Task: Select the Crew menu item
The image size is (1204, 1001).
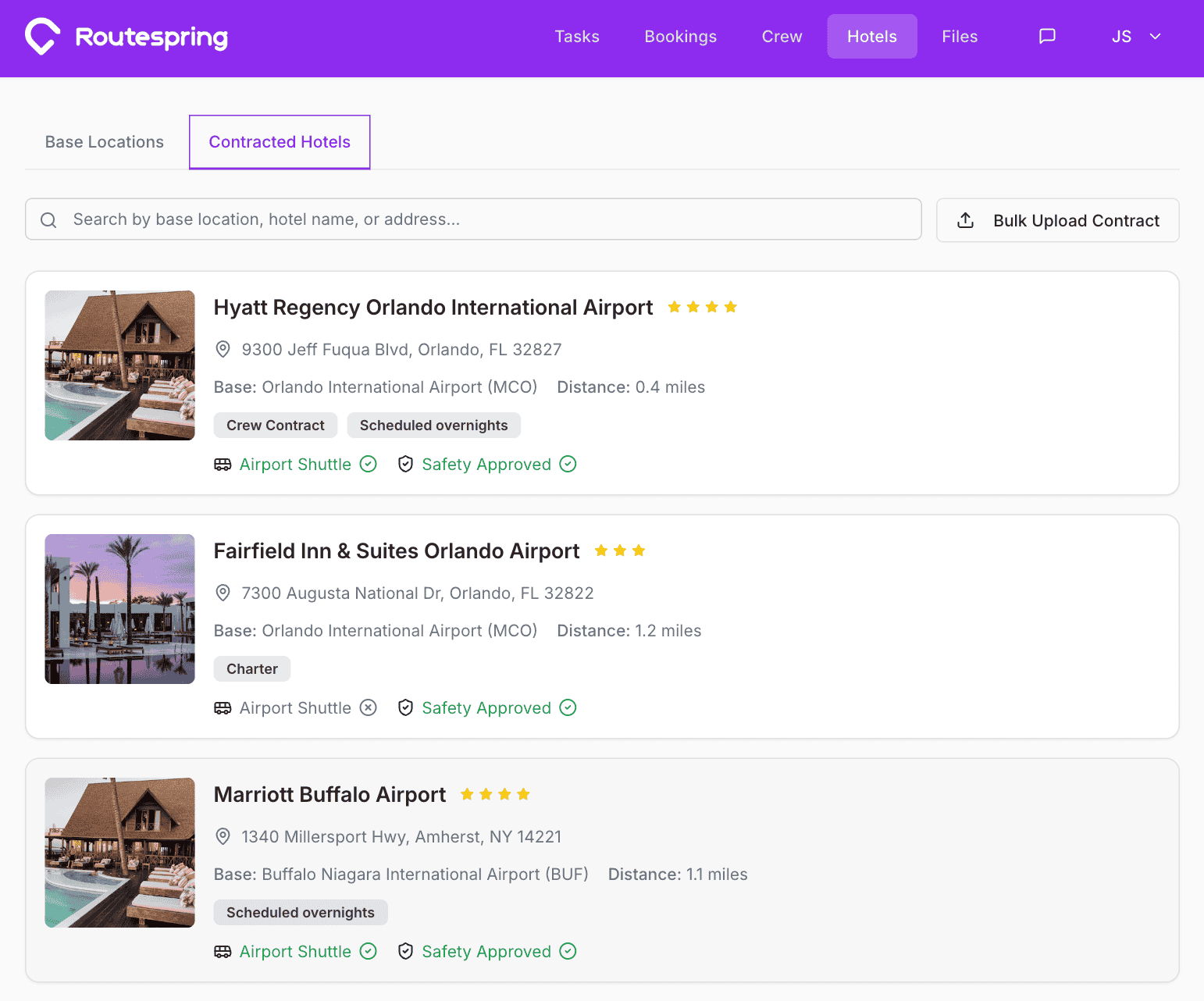Action: [781, 36]
